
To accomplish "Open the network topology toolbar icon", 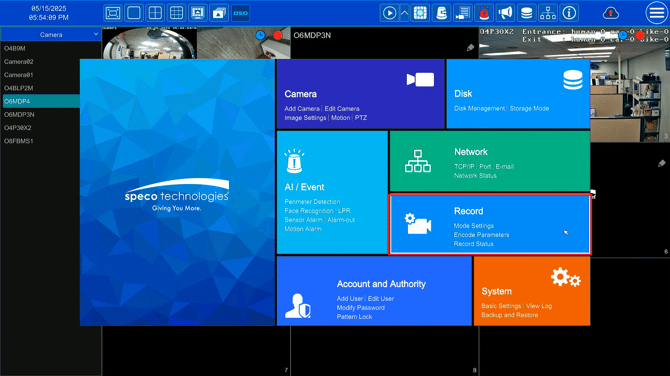I will pyautogui.click(x=548, y=13).
